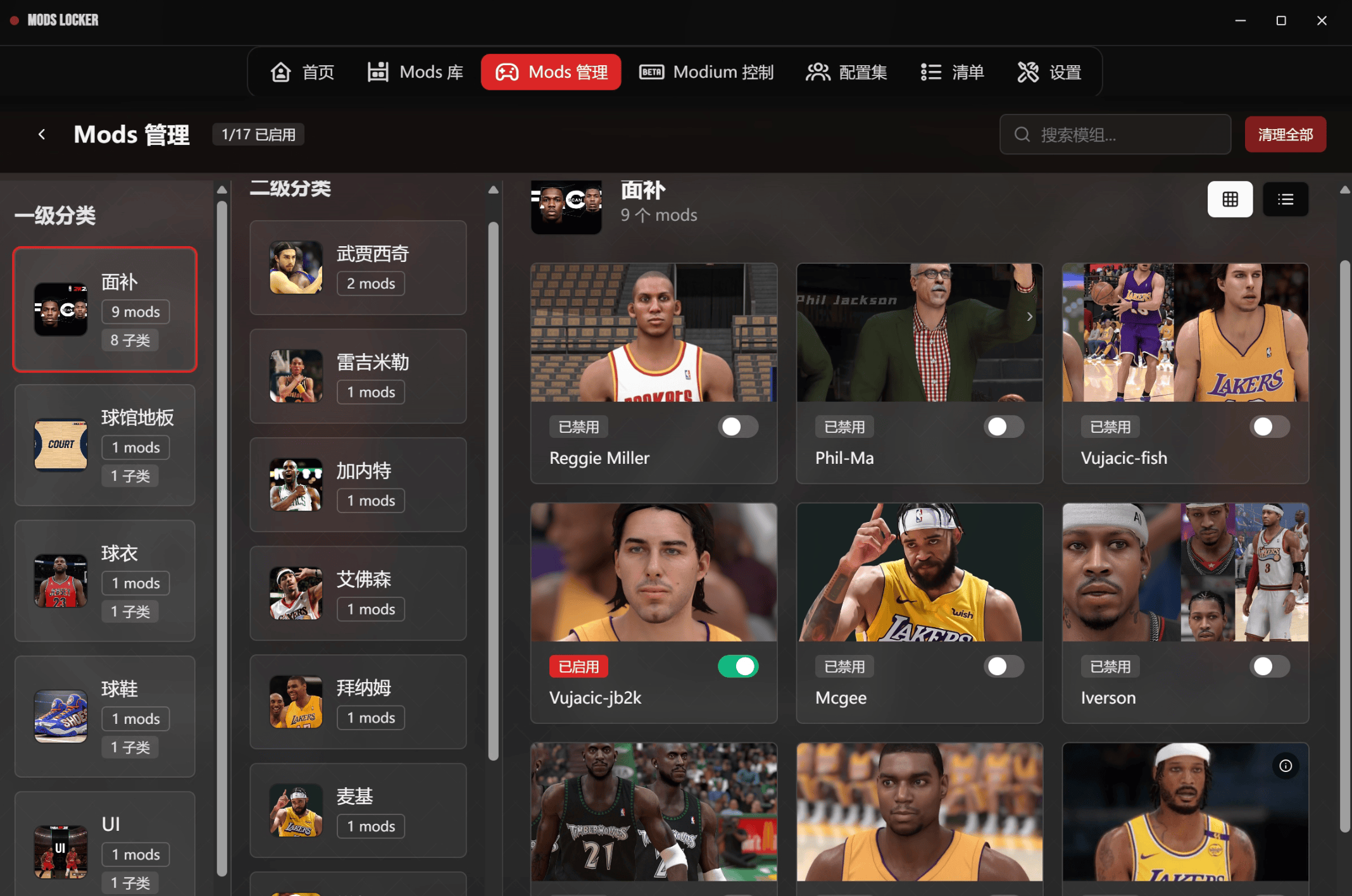
Task: Open the 清单 tab
Action: (x=952, y=72)
